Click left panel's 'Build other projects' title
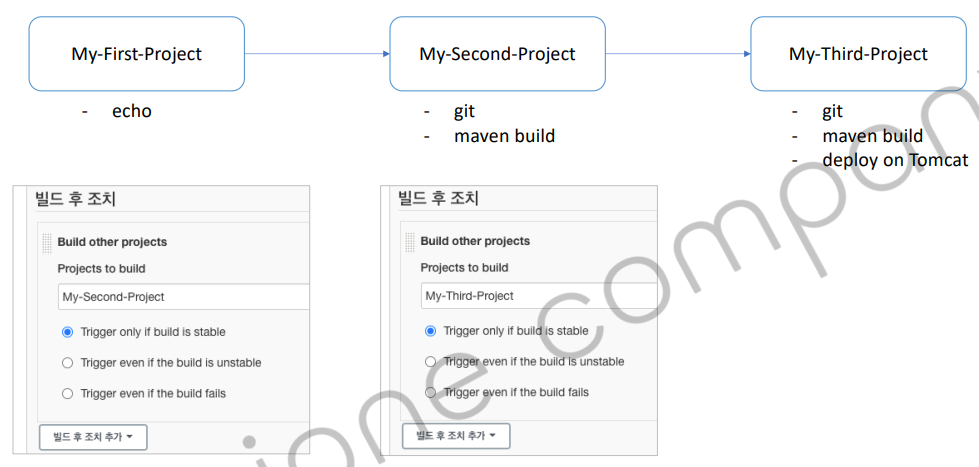Image resolution: width=979 pixels, height=467 pixels. click(x=112, y=242)
